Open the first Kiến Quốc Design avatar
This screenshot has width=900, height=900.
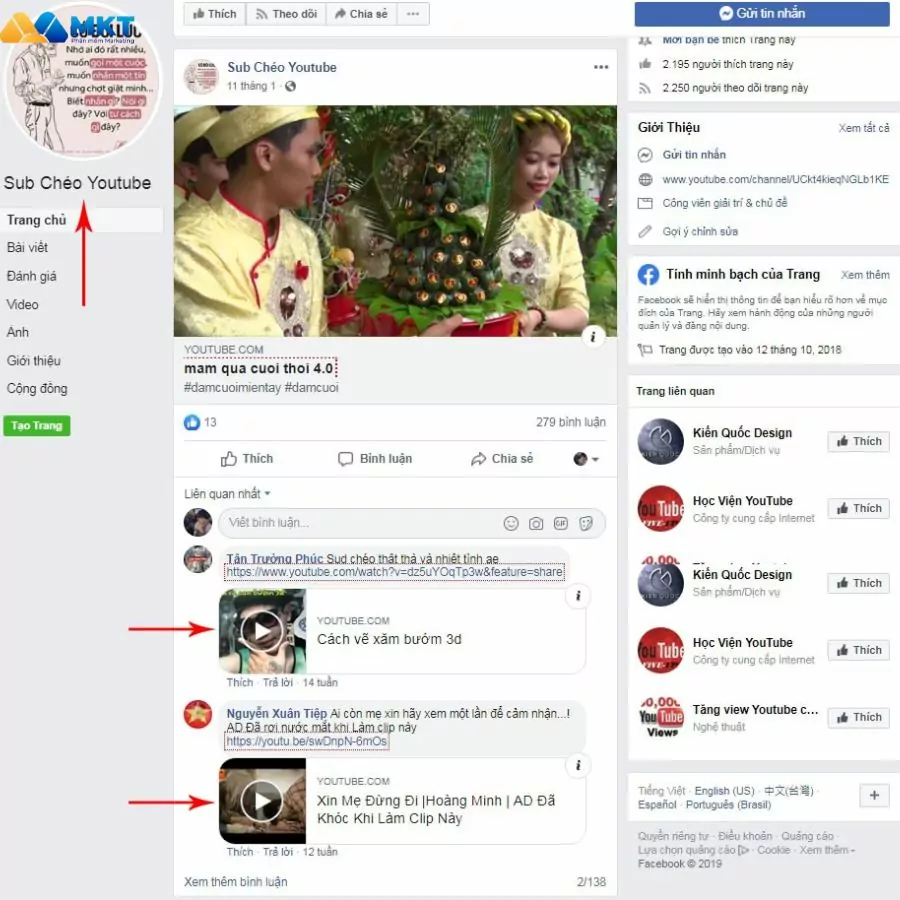point(661,441)
